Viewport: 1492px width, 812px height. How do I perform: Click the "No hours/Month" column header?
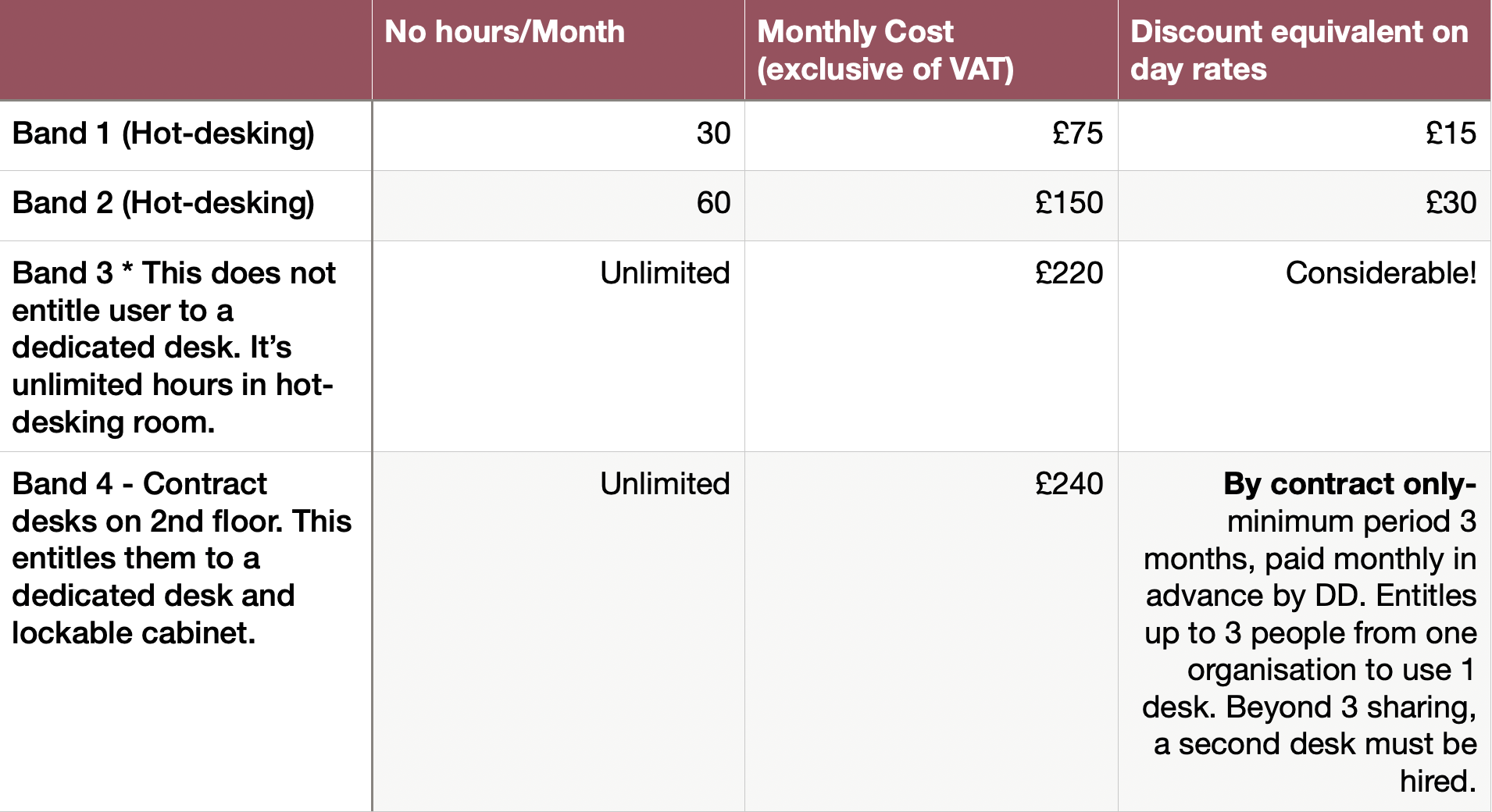click(x=505, y=33)
